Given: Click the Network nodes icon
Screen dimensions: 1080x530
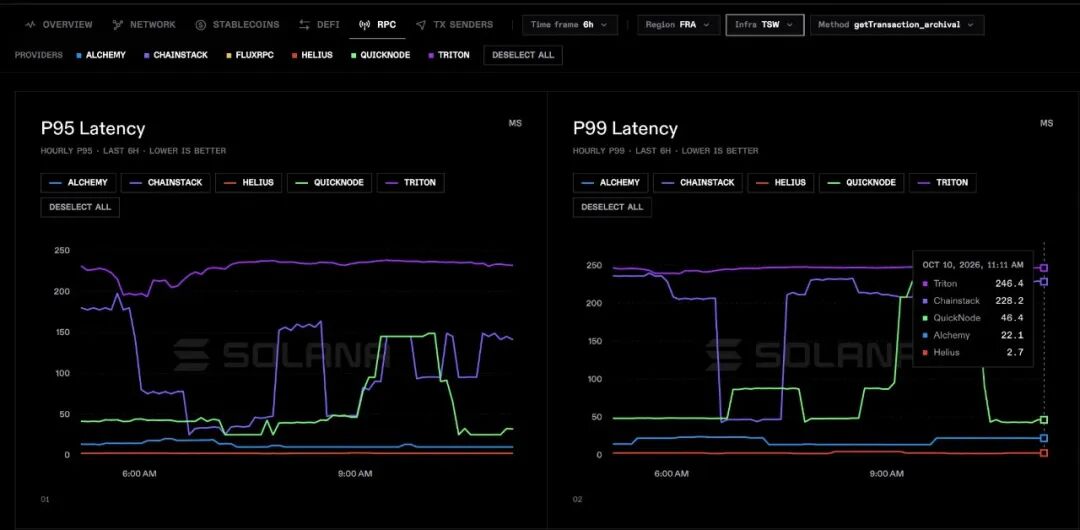Looking at the screenshot, I should (118, 25).
